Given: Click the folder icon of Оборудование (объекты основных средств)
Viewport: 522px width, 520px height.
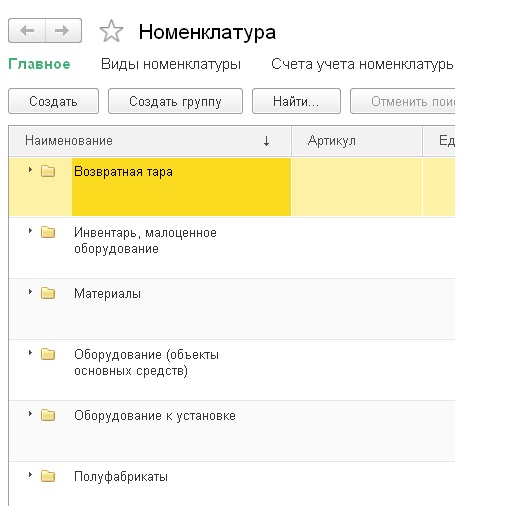Looking at the screenshot, I should pos(48,354).
